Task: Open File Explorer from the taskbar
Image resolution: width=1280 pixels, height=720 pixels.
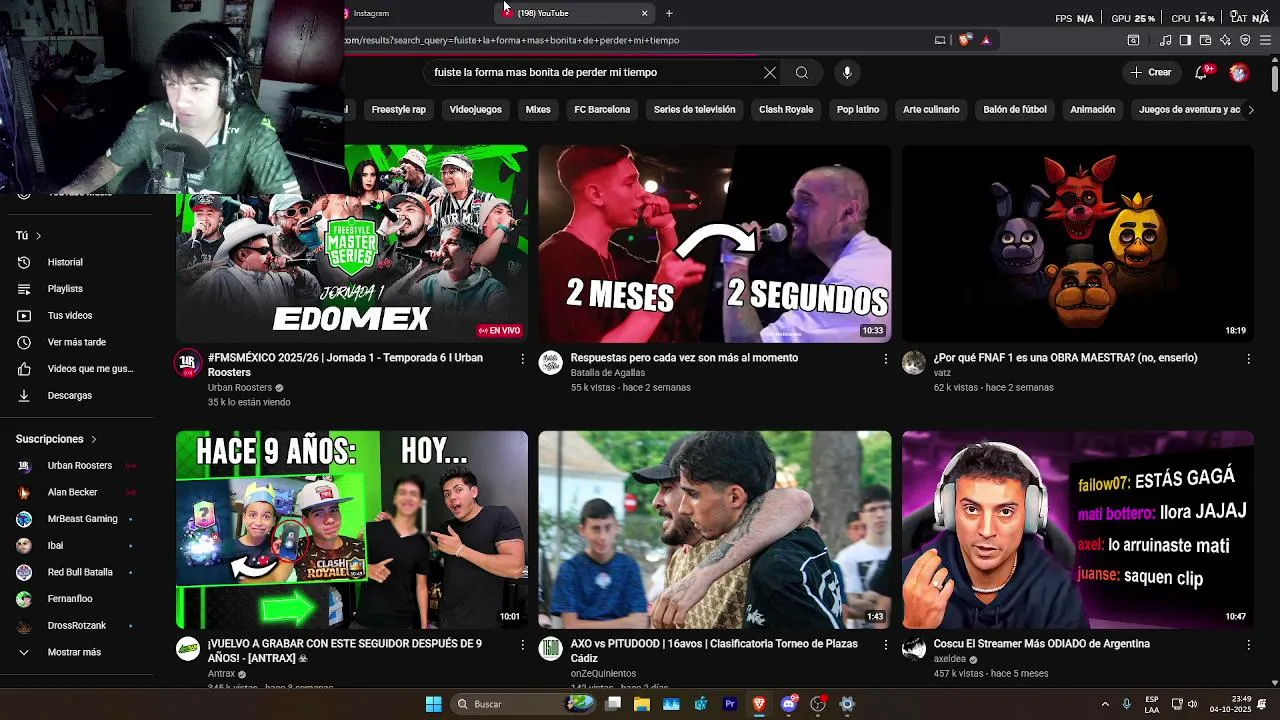Action: tap(642, 704)
